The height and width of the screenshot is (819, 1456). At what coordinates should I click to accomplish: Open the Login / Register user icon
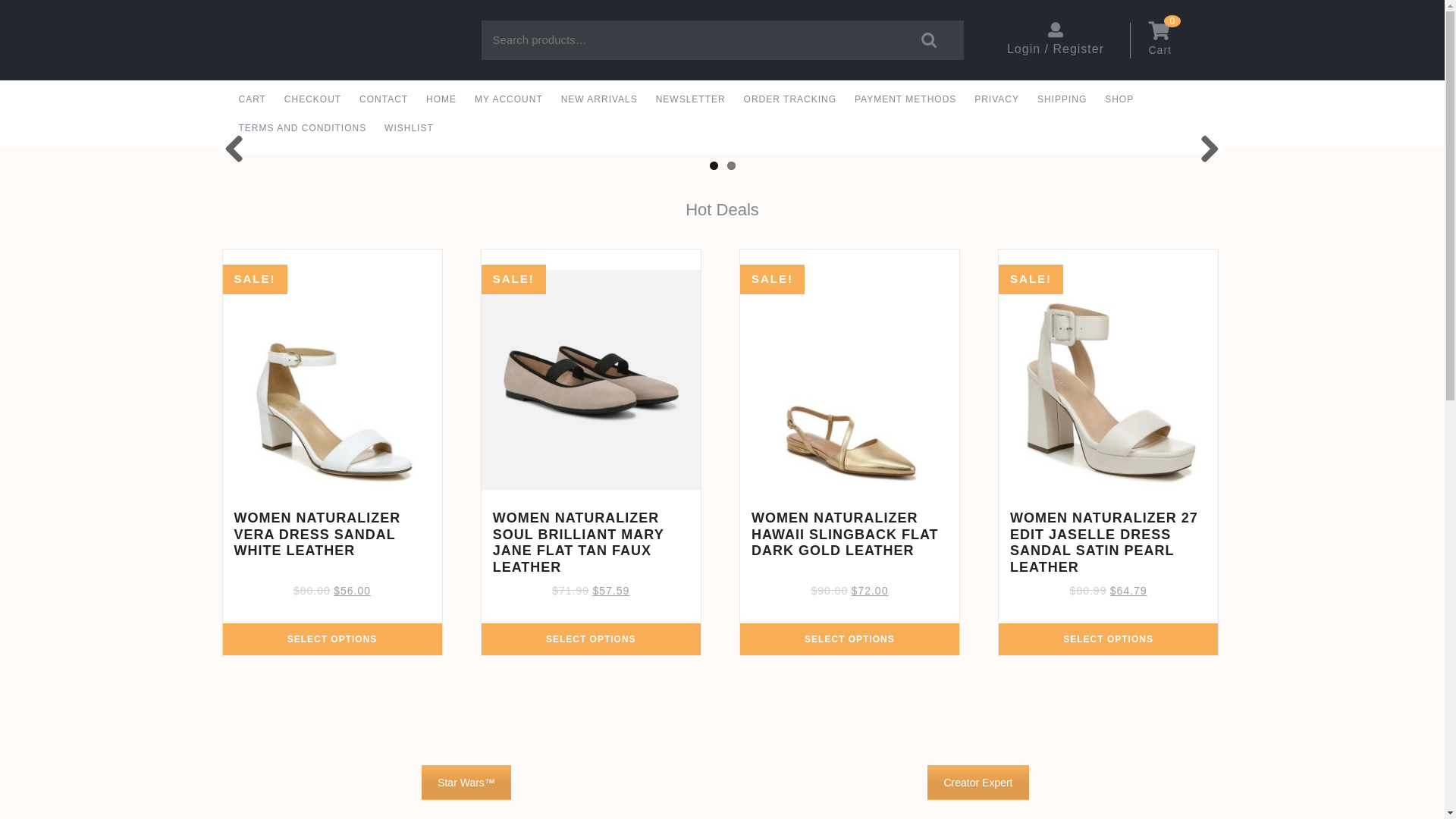(1055, 30)
